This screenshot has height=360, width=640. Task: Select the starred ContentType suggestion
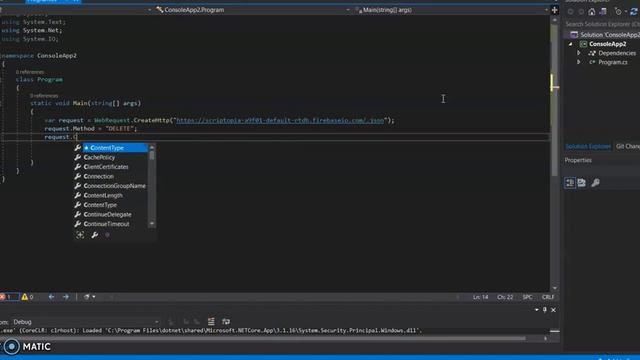115,148
